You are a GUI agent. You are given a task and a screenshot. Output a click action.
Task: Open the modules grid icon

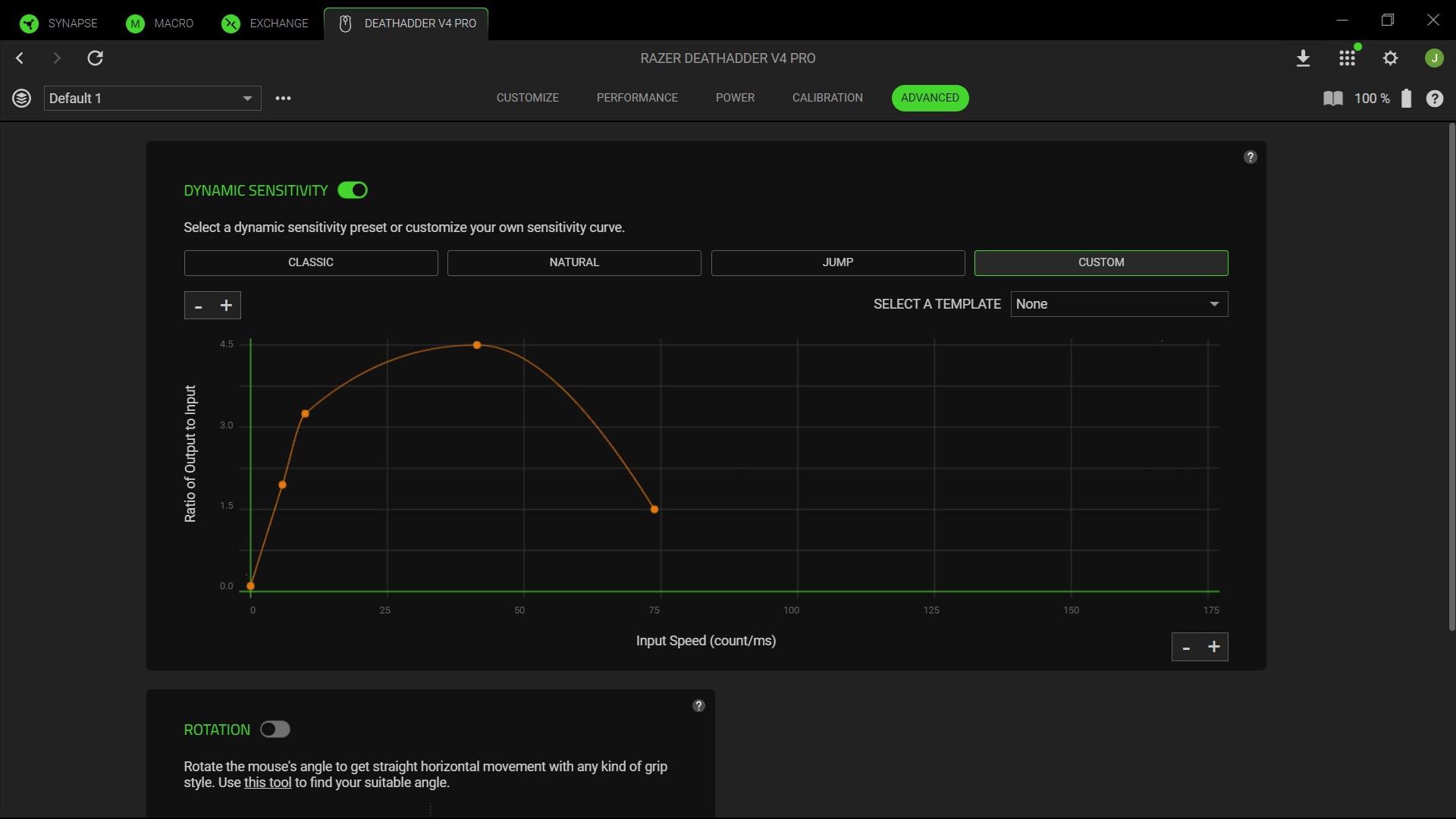[1348, 58]
